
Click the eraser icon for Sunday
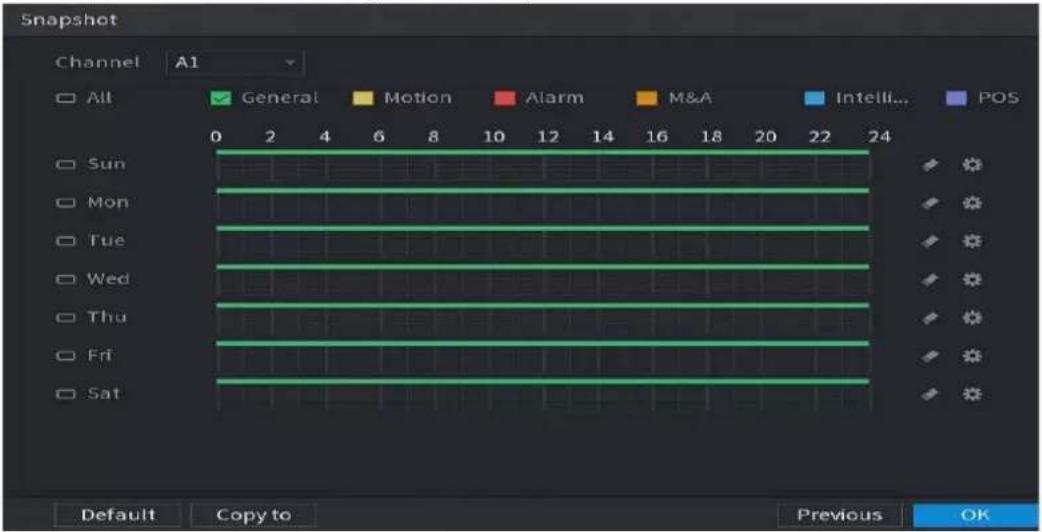pyautogui.click(x=930, y=164)
